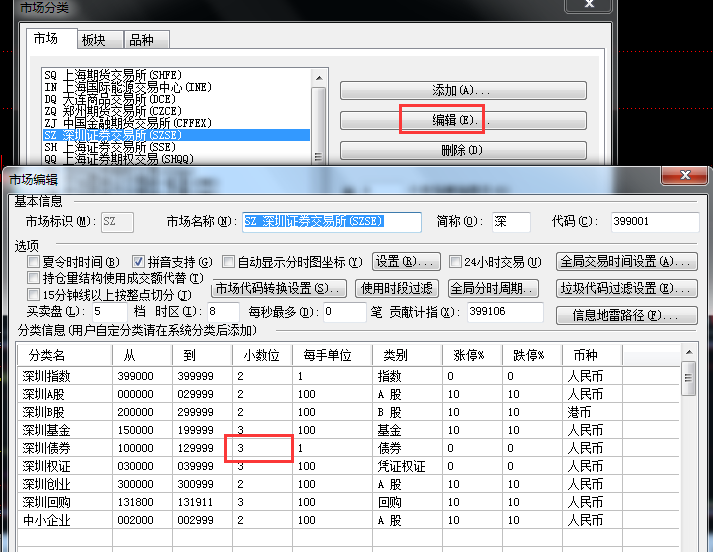
Task: Click the 每手单位 column header
Action: 332,355
